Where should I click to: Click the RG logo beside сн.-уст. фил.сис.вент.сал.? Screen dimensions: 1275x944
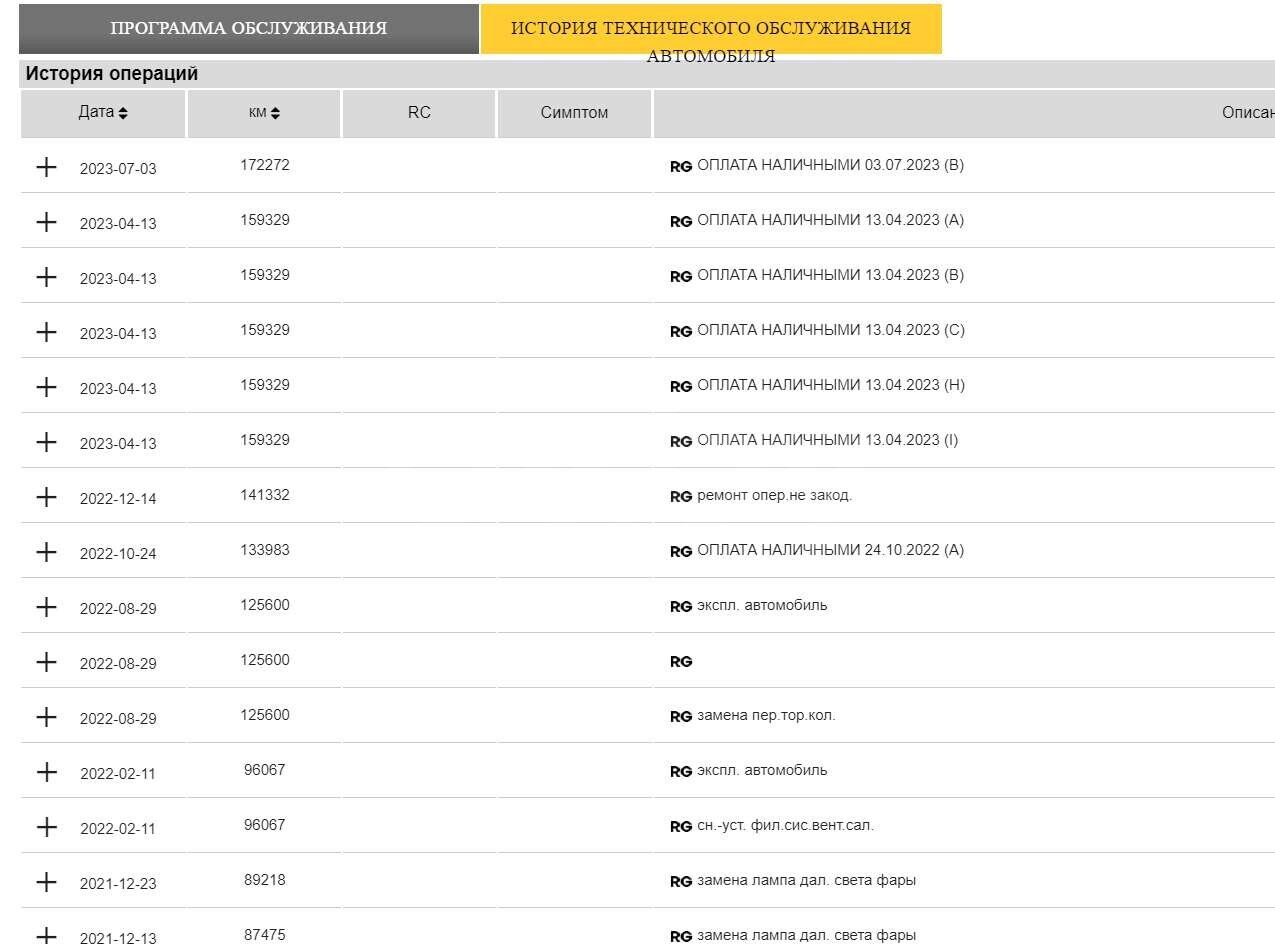click(x=681, y=827)
